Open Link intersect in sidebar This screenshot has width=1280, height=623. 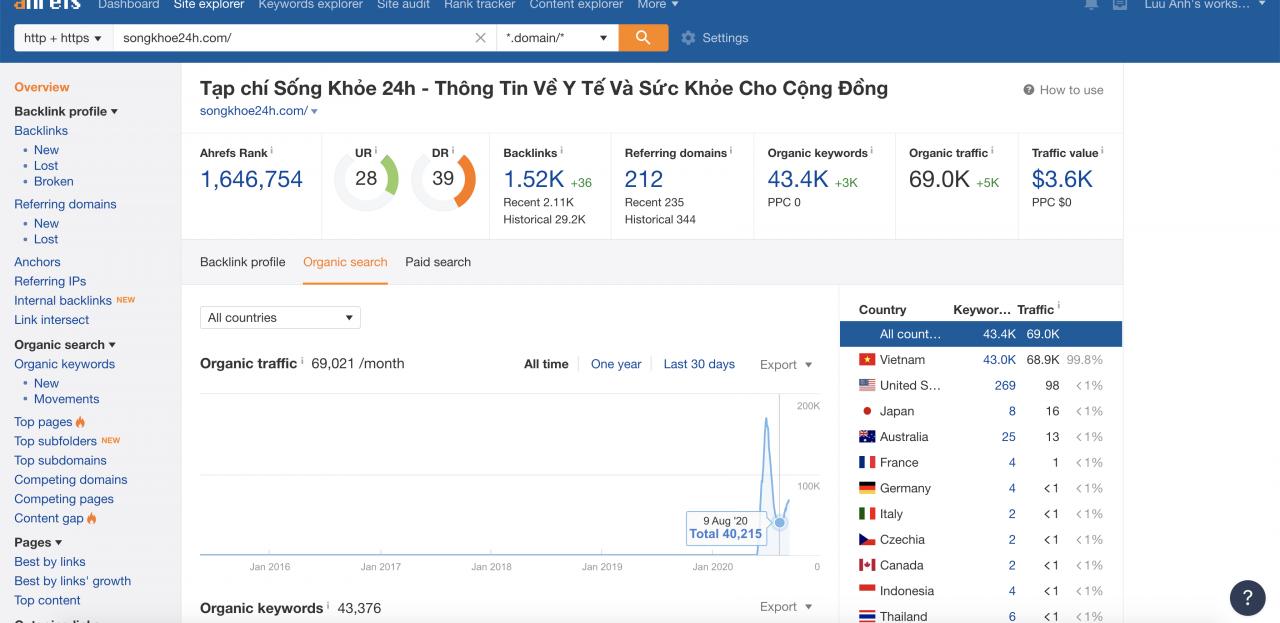click(52, 320)
